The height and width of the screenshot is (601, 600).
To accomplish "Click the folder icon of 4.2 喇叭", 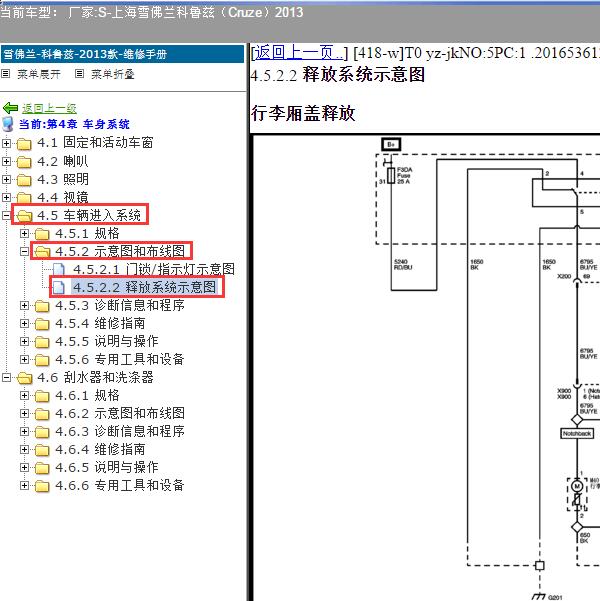I will tap(24, 162).
